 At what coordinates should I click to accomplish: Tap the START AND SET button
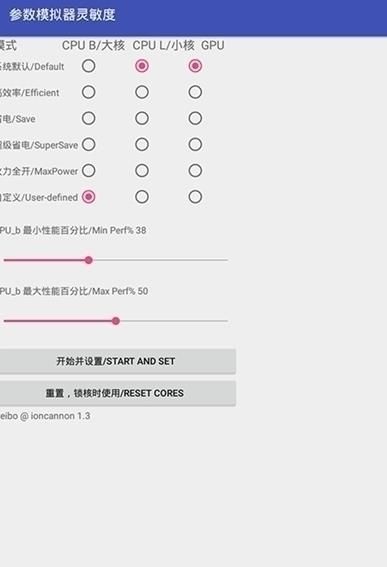116,361
